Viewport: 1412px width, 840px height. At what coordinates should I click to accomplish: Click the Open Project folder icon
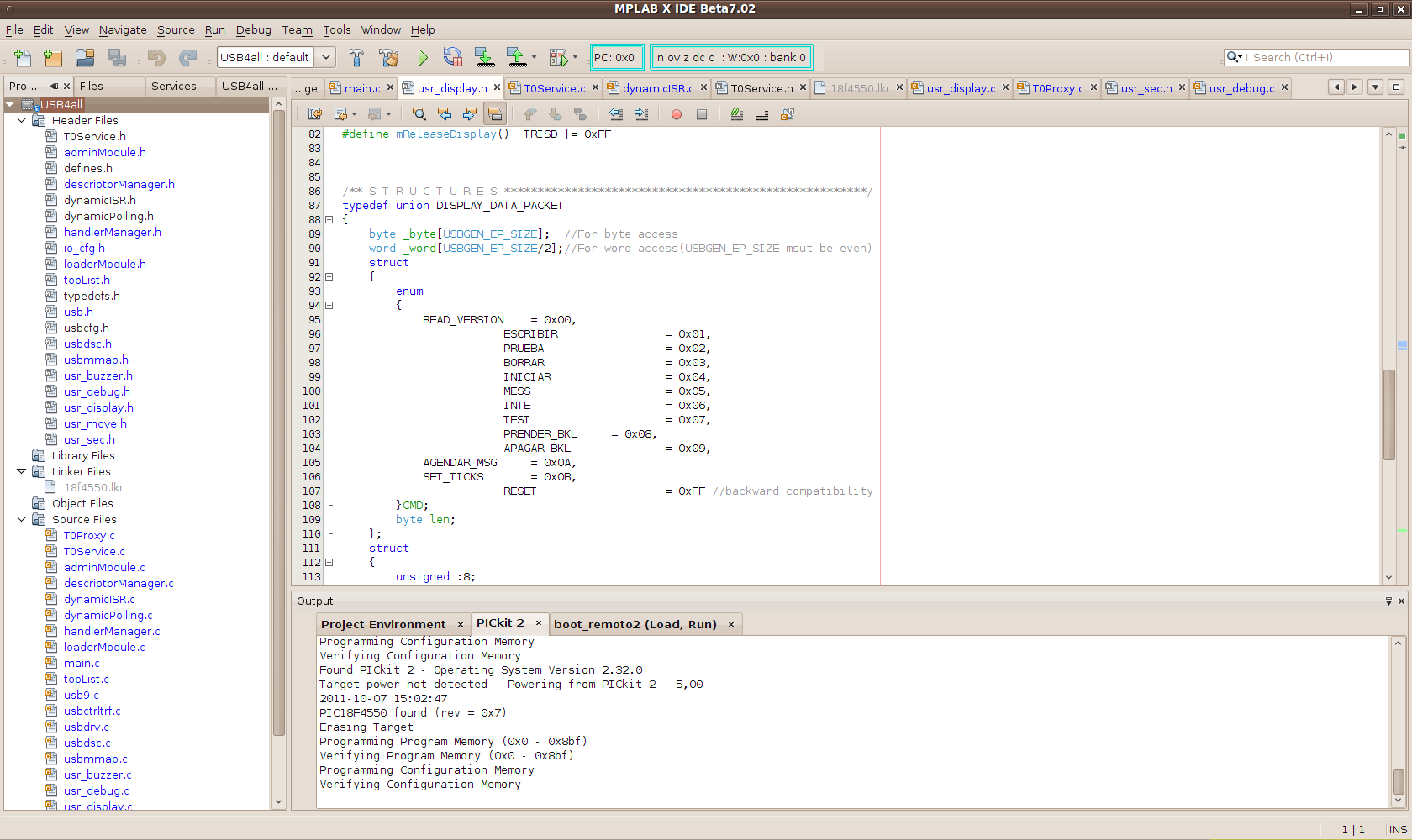(85, 57)
